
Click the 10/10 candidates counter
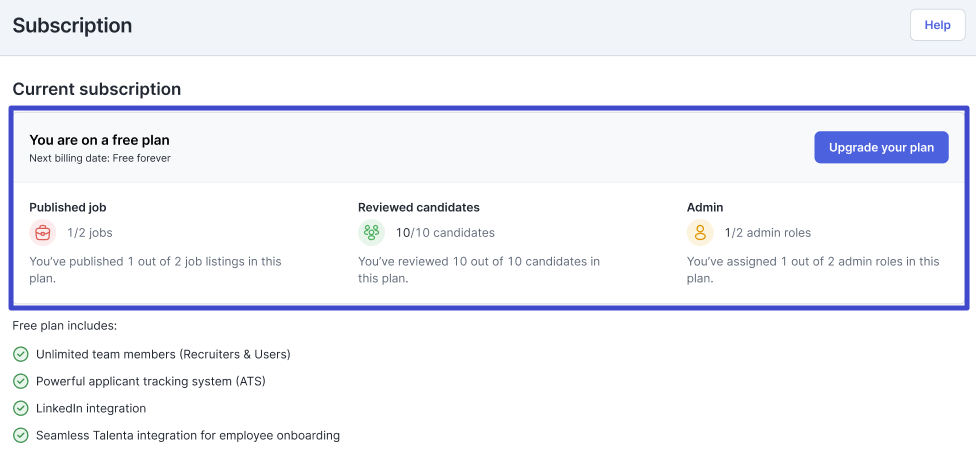coord(445,233)
